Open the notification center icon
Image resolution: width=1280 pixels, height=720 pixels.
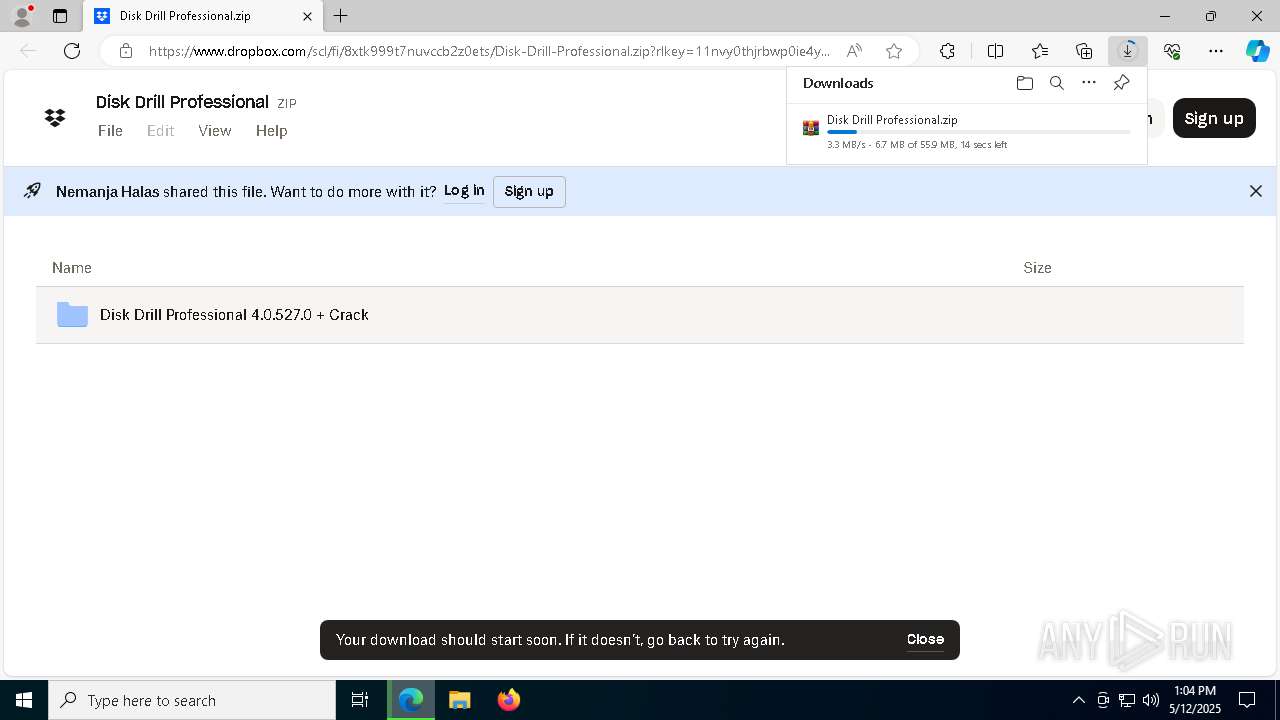(x=1248, y=700)
